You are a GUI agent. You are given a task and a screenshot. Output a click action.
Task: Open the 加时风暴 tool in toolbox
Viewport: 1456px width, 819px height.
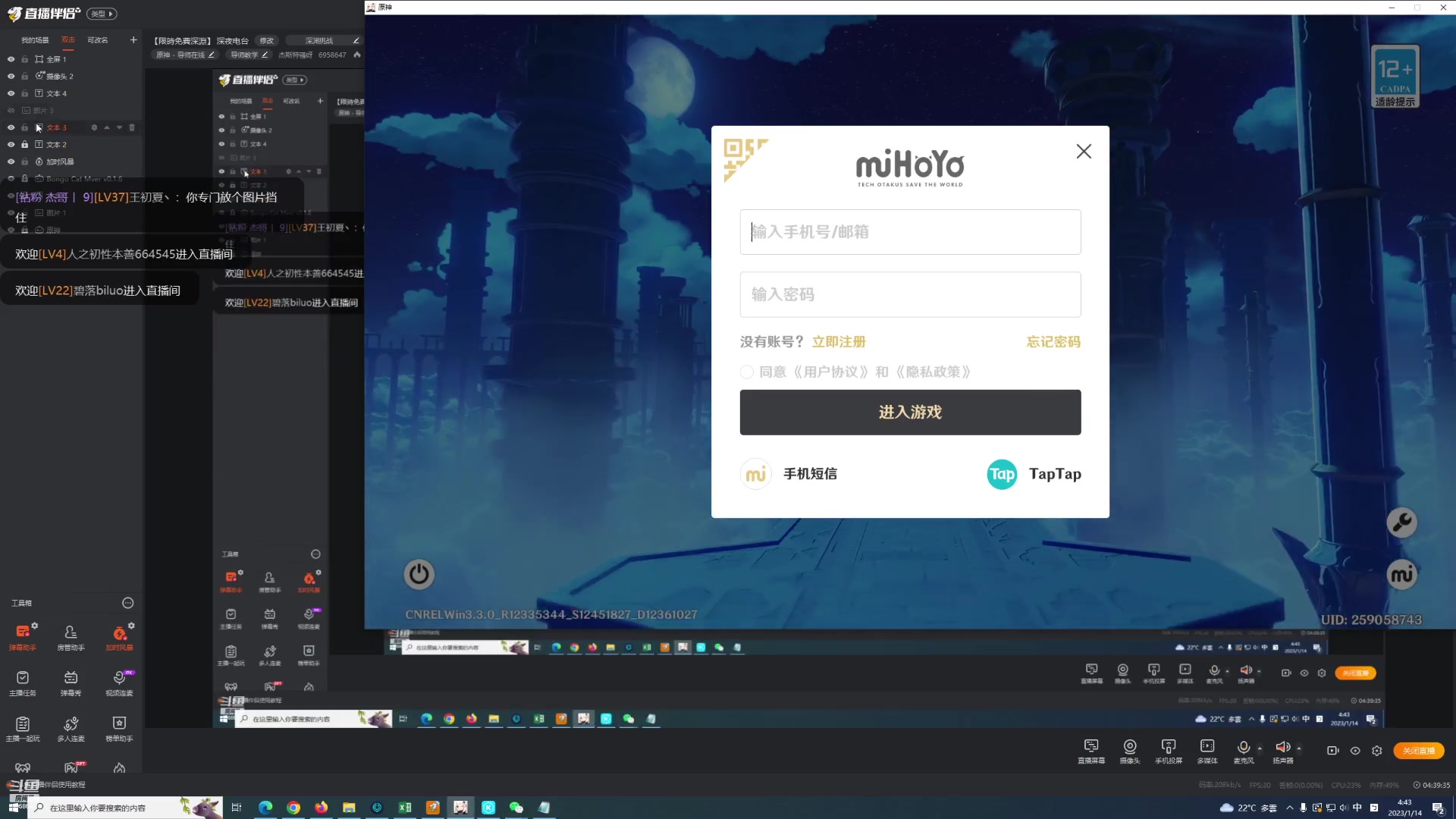119,637
